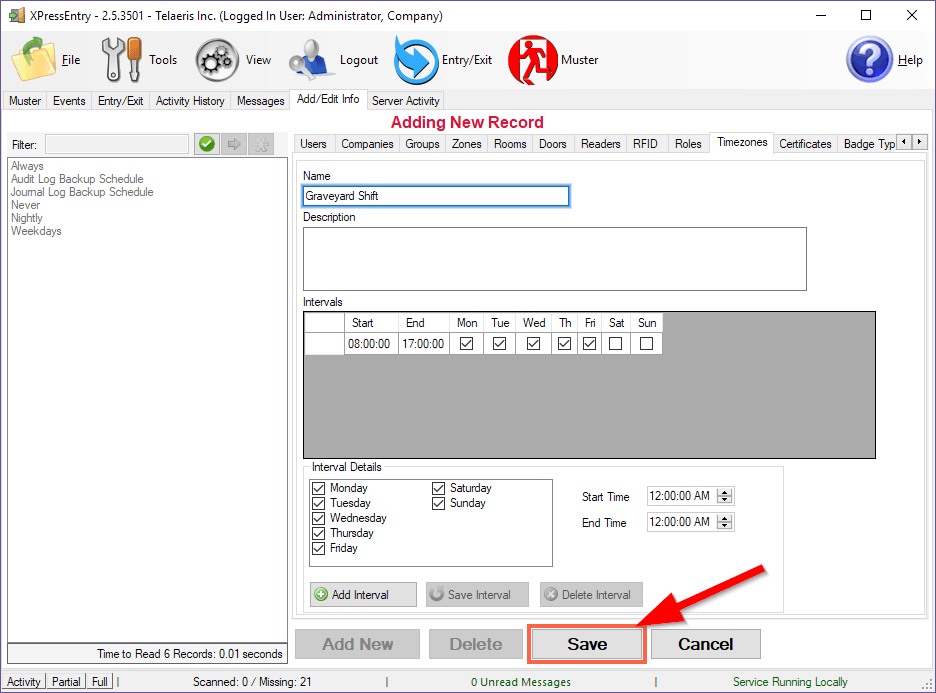Adjust End Time using spinner arrows
The height and width of the screenshot is (693, 936).
(x=726, y=522)
